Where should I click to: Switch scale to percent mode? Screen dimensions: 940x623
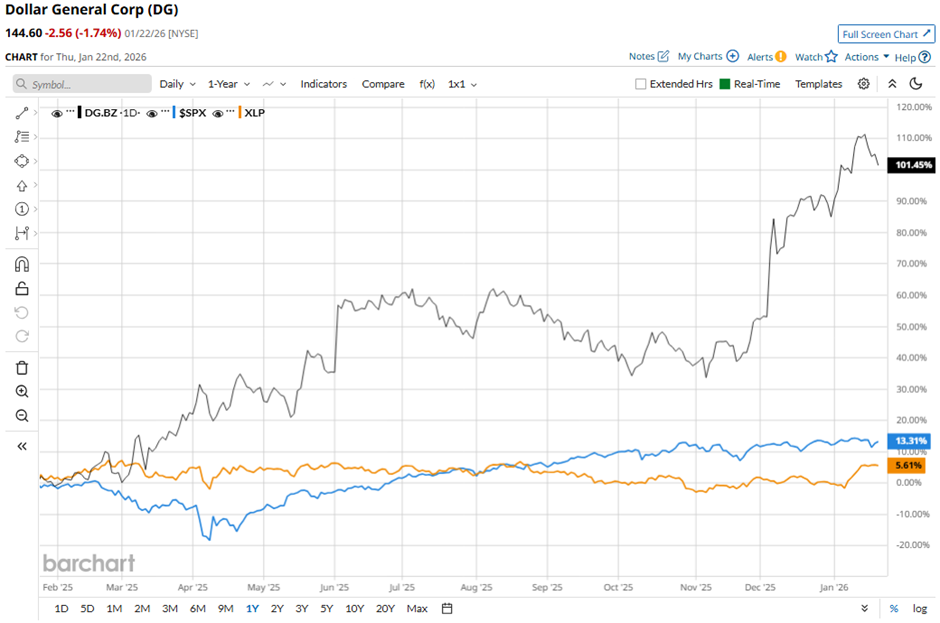[x=894, y=609]
